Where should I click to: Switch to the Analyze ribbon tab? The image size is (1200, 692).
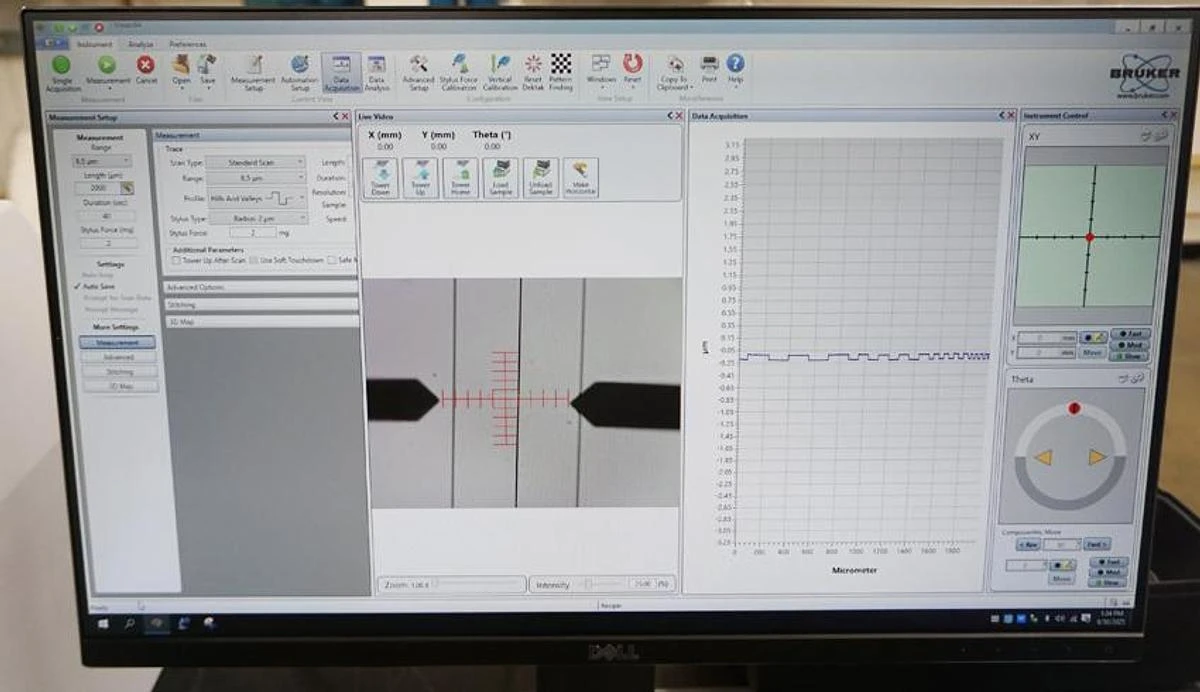click(141, 44)
